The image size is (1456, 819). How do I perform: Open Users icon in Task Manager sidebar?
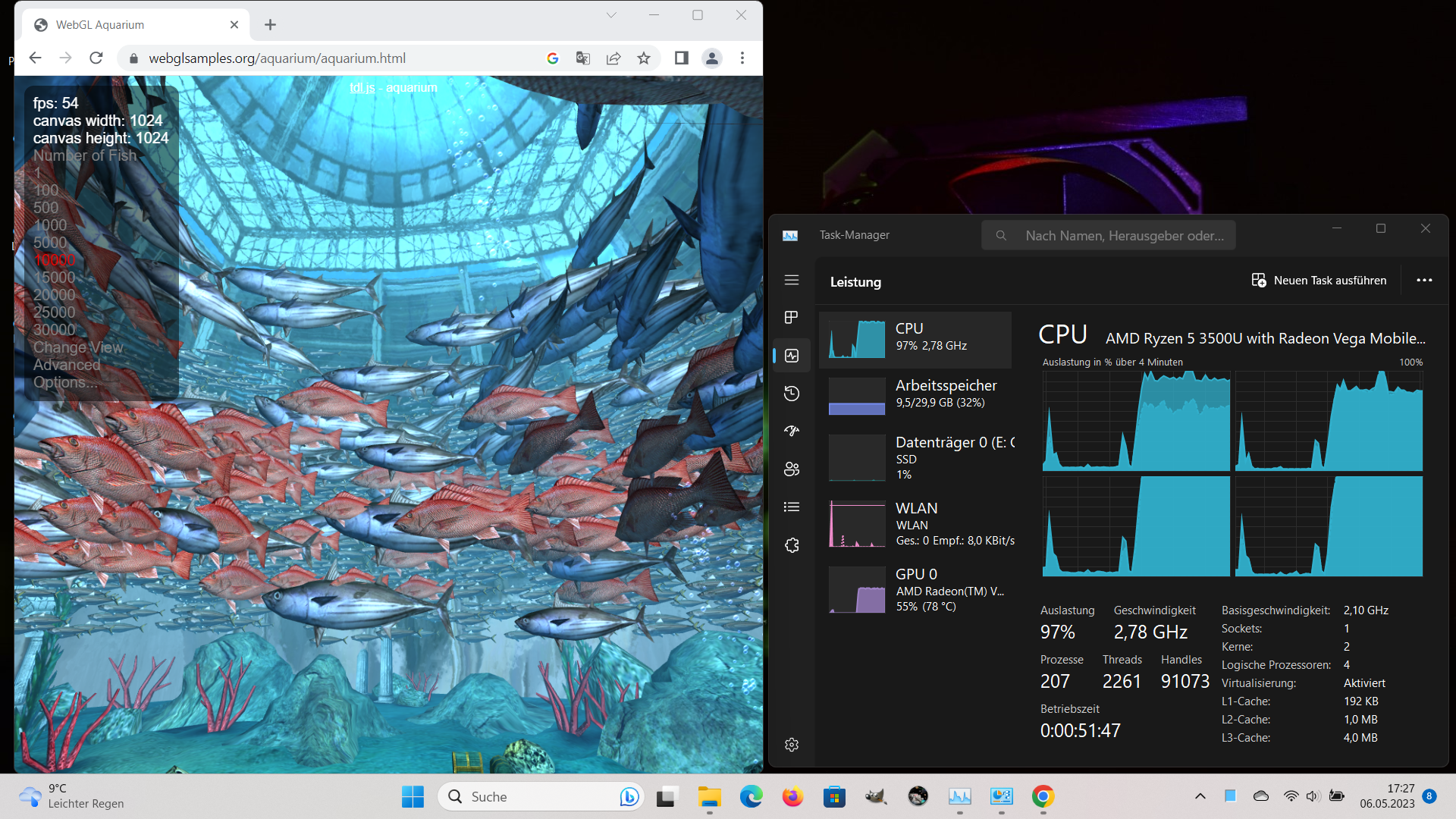pos(792,469)
